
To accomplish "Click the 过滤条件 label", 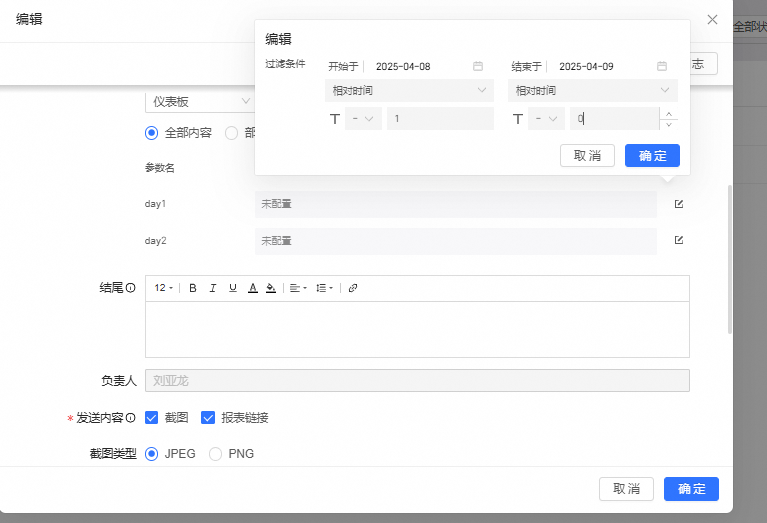I will click(x=285, y=64).
